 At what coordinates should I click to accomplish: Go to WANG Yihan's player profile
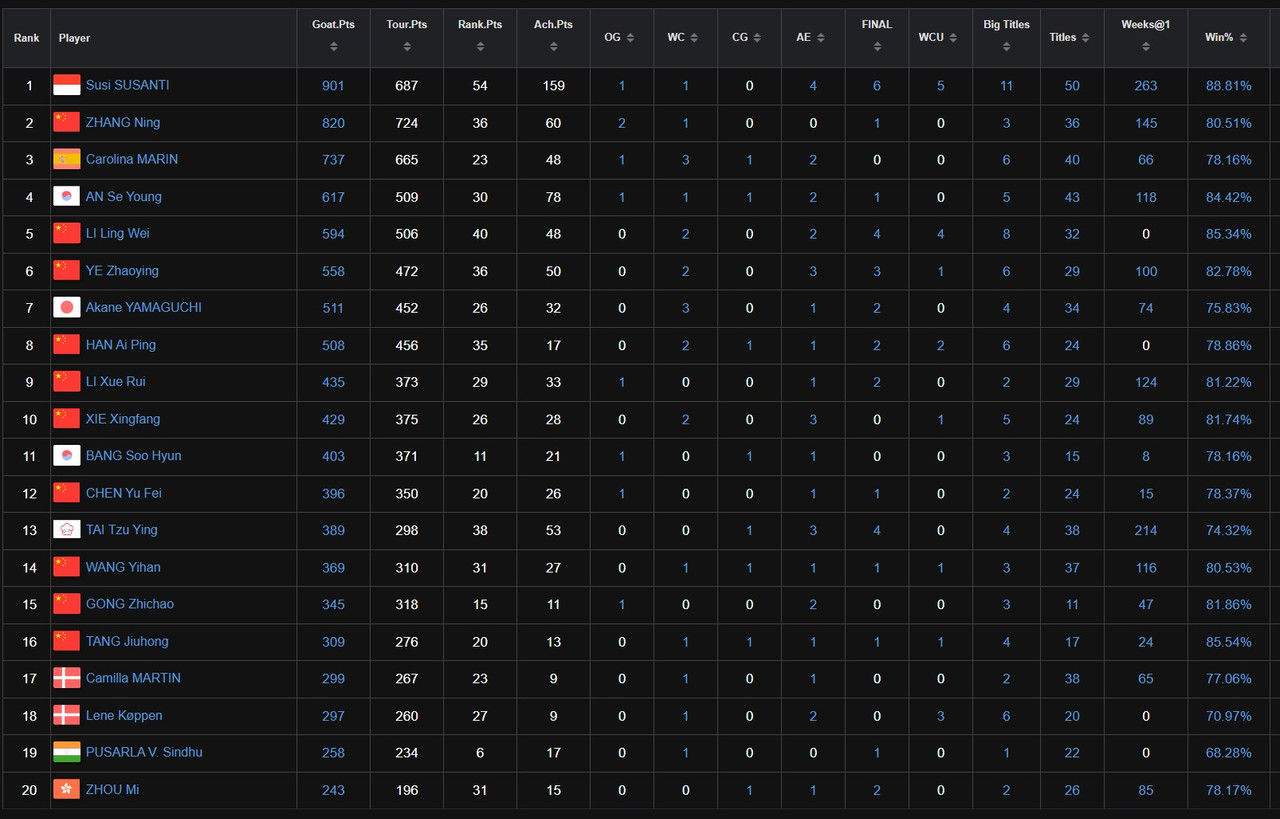click(x=123, y=567)
